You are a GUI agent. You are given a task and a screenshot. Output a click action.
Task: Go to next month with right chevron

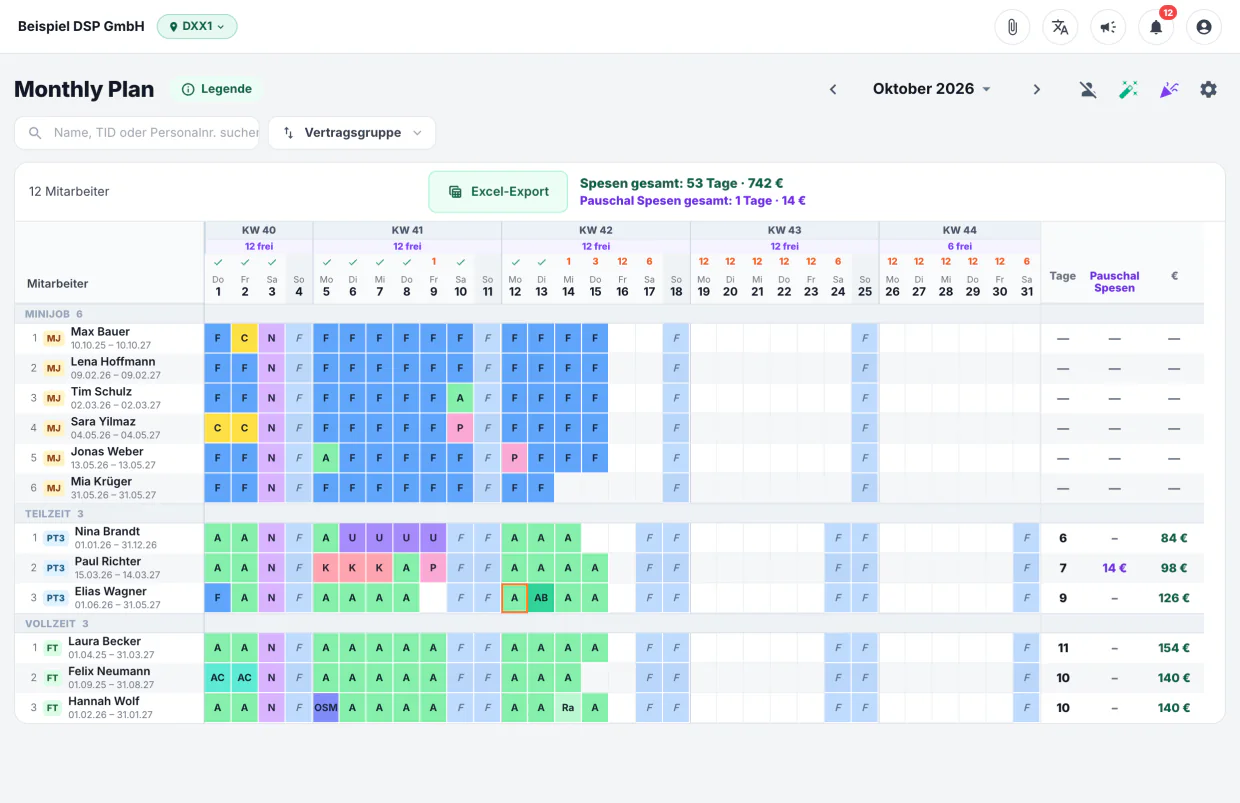pyautogui.click(x=1037, y=89)
